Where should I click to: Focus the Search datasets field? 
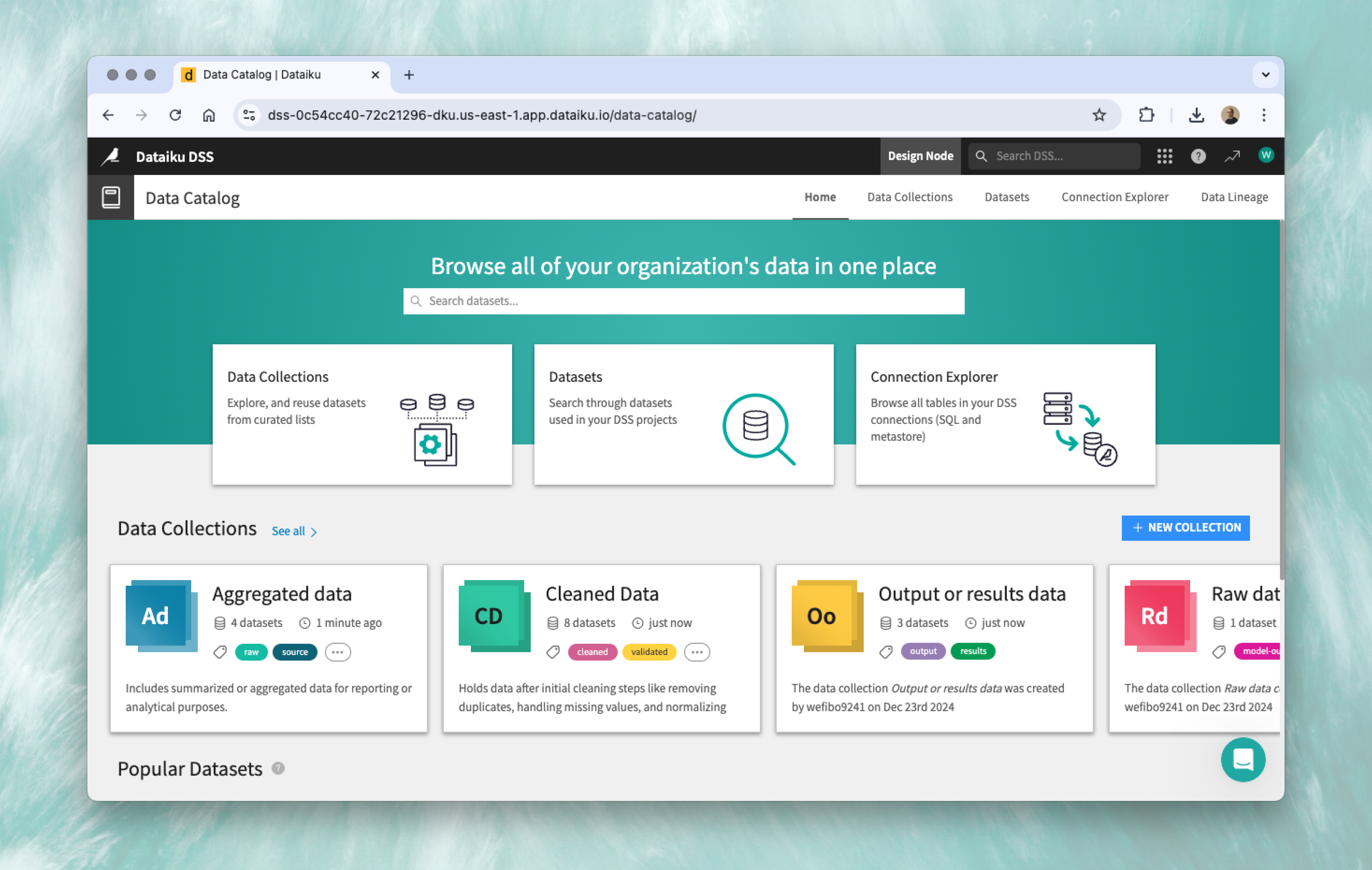684,301
